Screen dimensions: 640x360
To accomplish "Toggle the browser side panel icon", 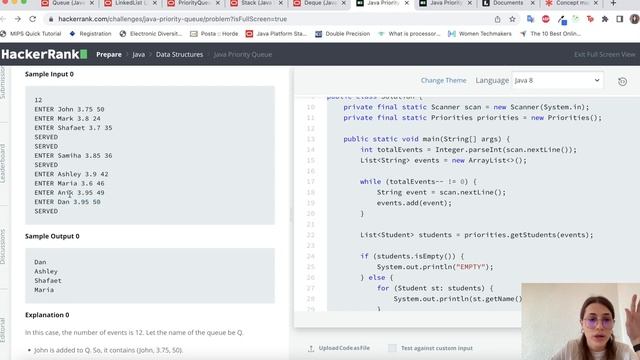I will point(620,19).
